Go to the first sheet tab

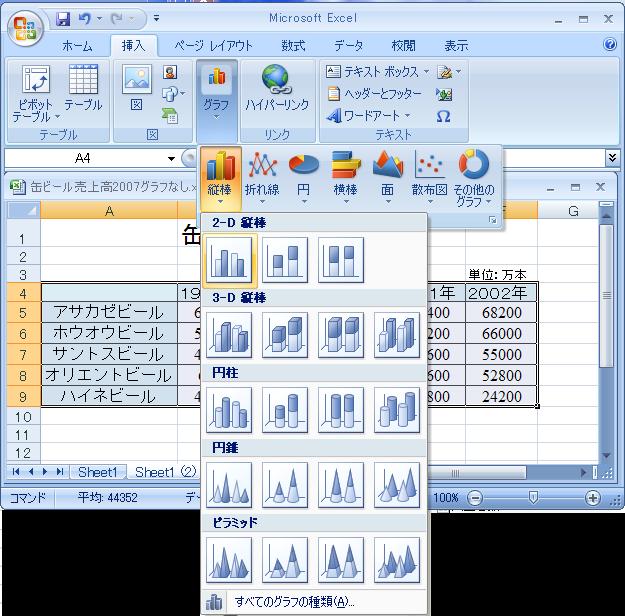(x=16, y=472)
